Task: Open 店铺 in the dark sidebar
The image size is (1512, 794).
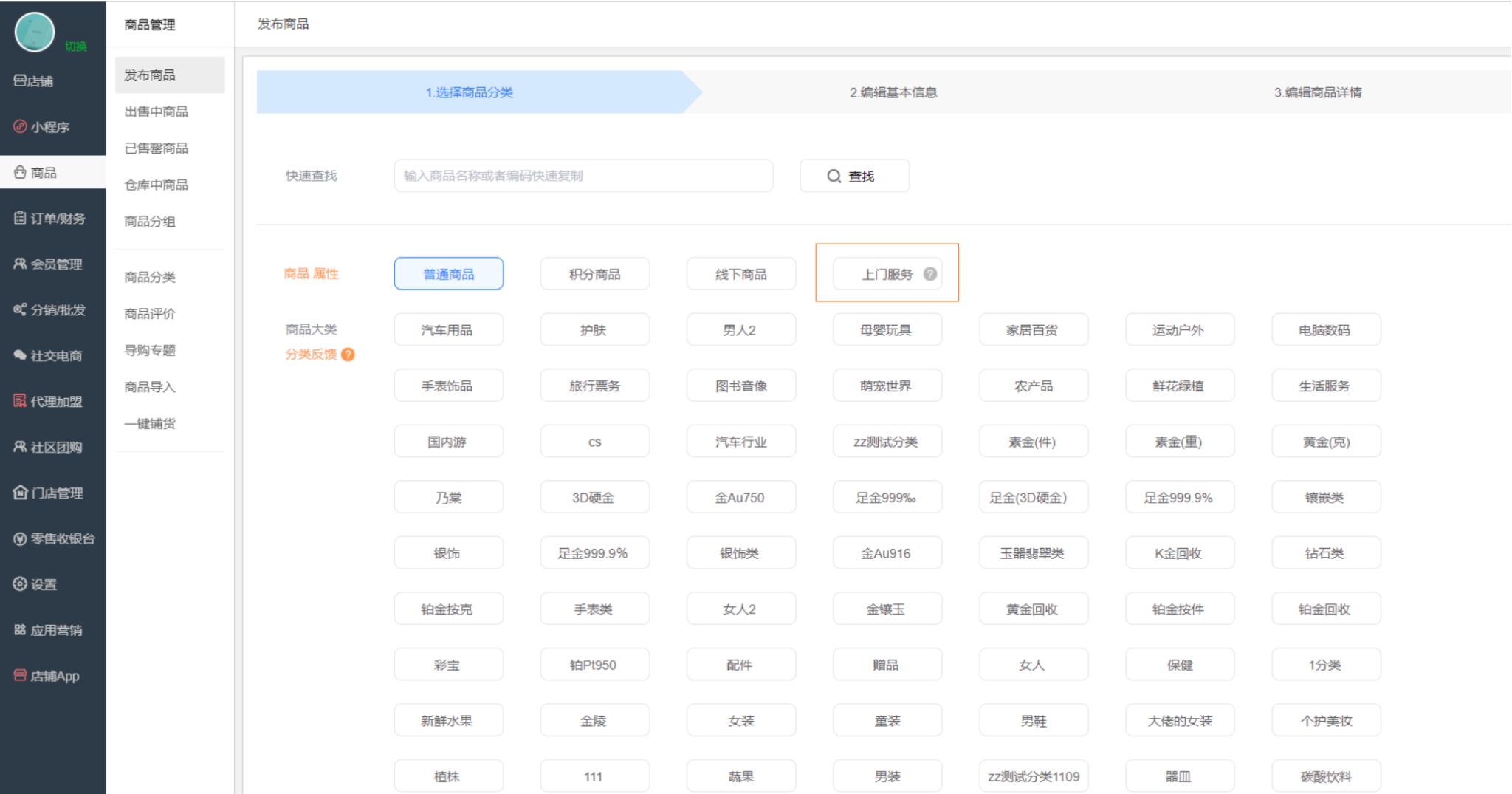Action: click(x=34, y=81)
